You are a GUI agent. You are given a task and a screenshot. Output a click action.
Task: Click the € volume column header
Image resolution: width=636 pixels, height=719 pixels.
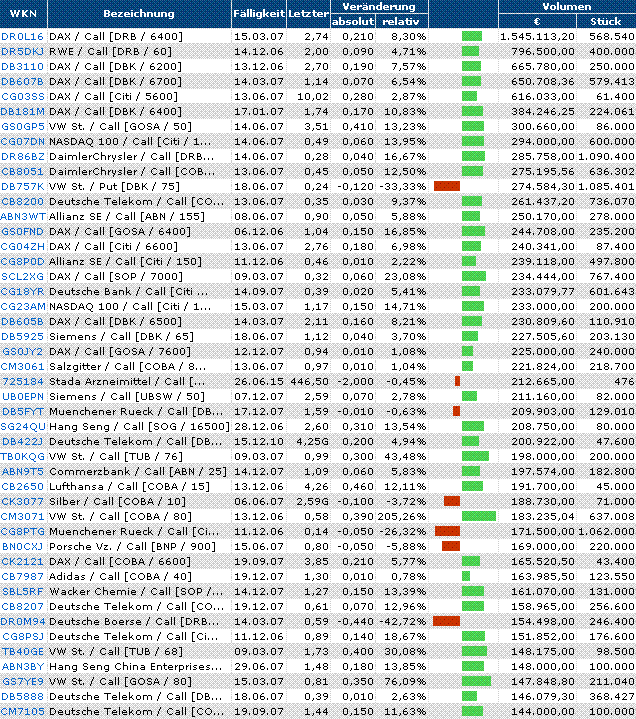point(537,22)
